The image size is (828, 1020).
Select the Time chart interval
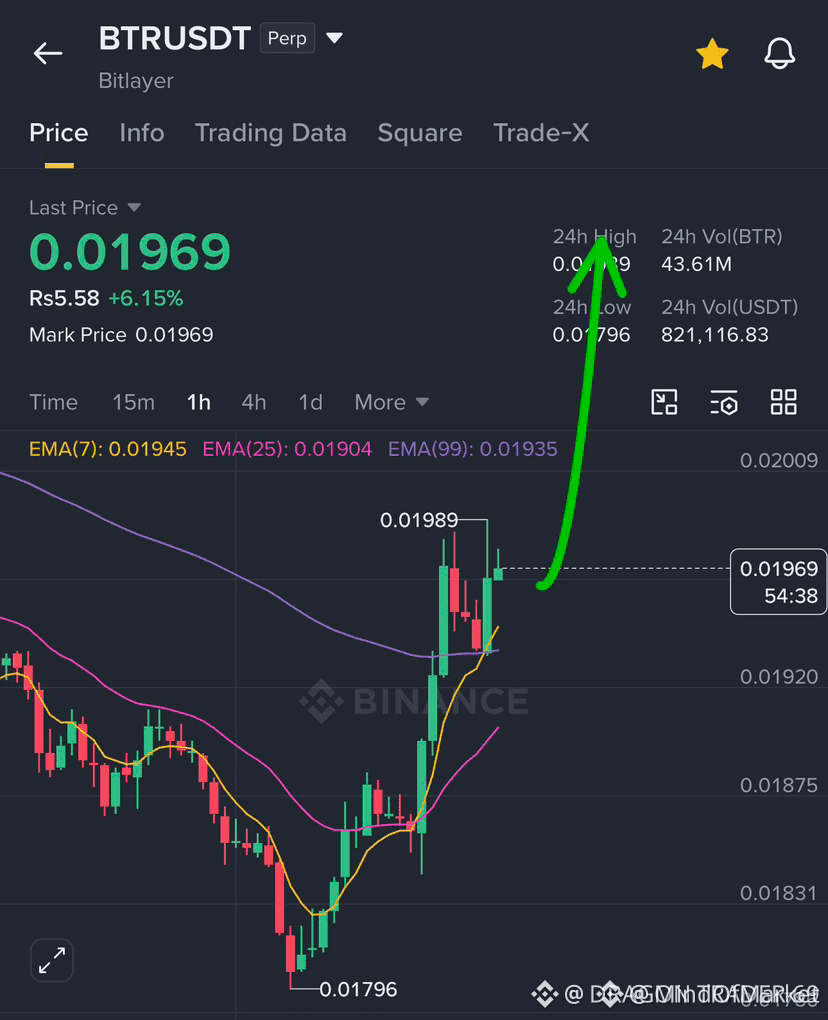coord(53,402)
